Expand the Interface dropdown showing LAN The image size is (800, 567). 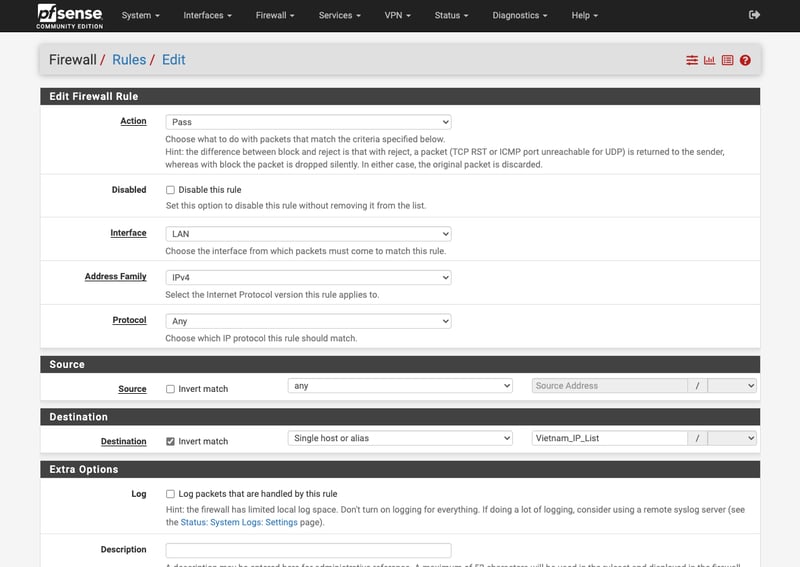[x=308, y=234]
